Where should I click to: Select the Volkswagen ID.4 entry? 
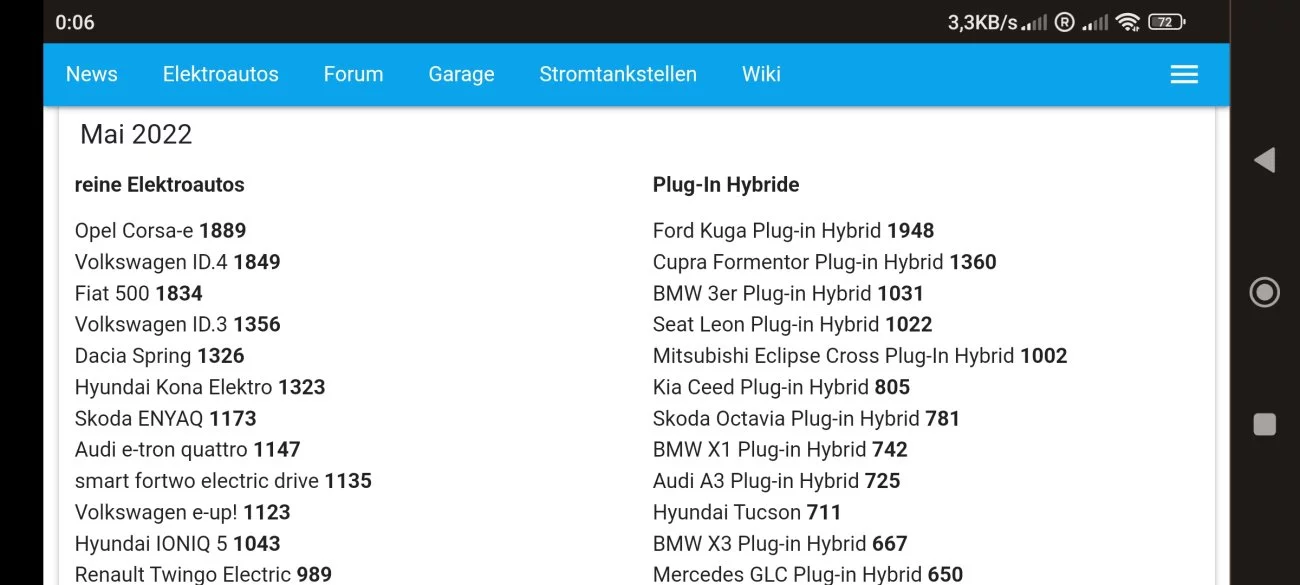(x=177, y=262)
